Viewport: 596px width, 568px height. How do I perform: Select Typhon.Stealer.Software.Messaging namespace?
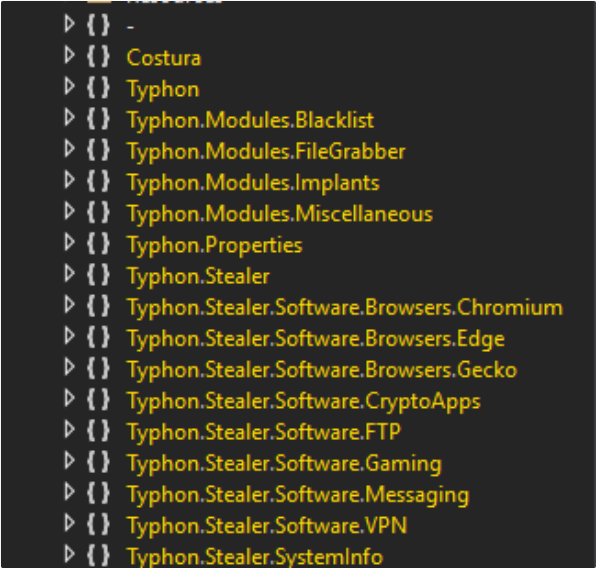click(298, 495)
